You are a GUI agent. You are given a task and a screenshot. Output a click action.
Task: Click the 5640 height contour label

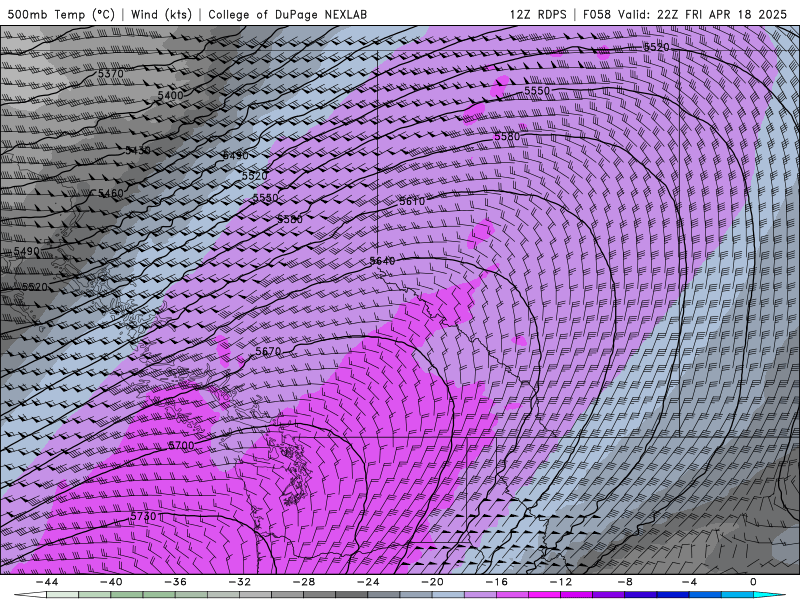pyautogui.click(x=382, y=261)
